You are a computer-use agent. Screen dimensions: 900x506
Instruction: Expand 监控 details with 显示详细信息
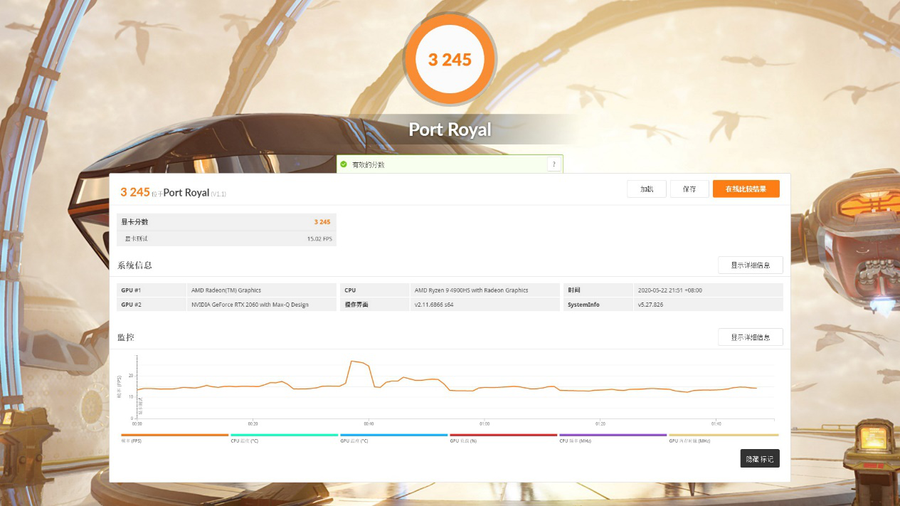point(750,338)
